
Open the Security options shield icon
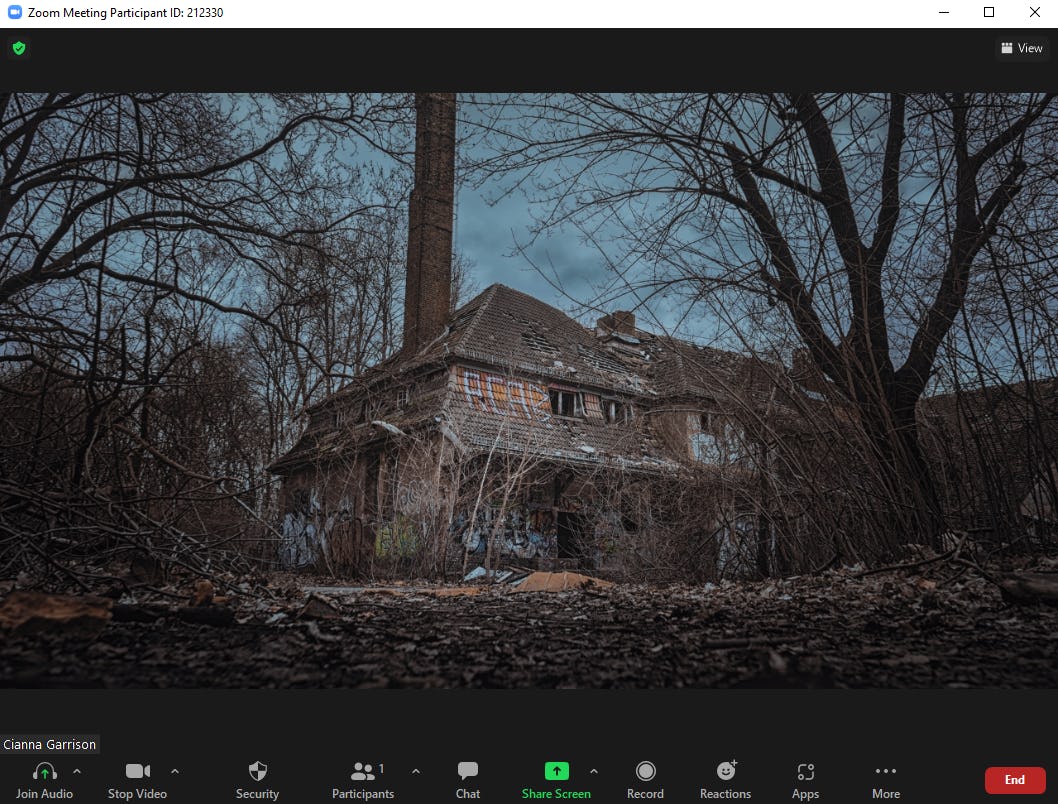[257, 771]
